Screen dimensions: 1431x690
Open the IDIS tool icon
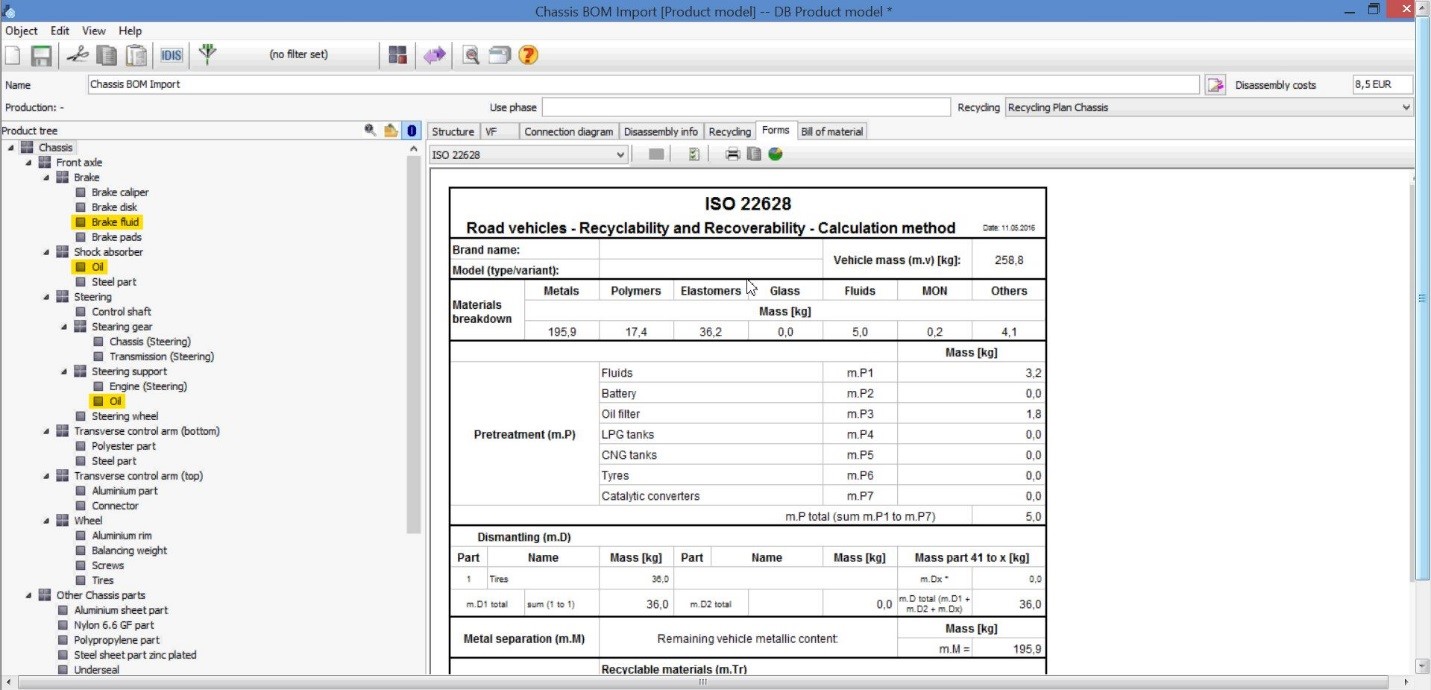tap(171, 56)
